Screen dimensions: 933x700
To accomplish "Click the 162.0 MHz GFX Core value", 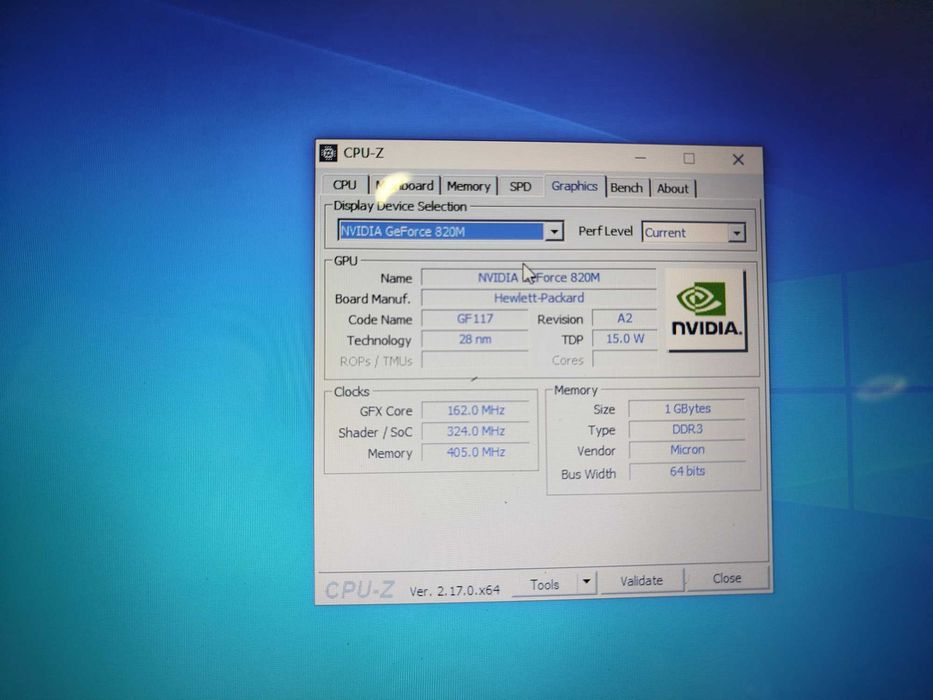I will click(x=475, y=411).
